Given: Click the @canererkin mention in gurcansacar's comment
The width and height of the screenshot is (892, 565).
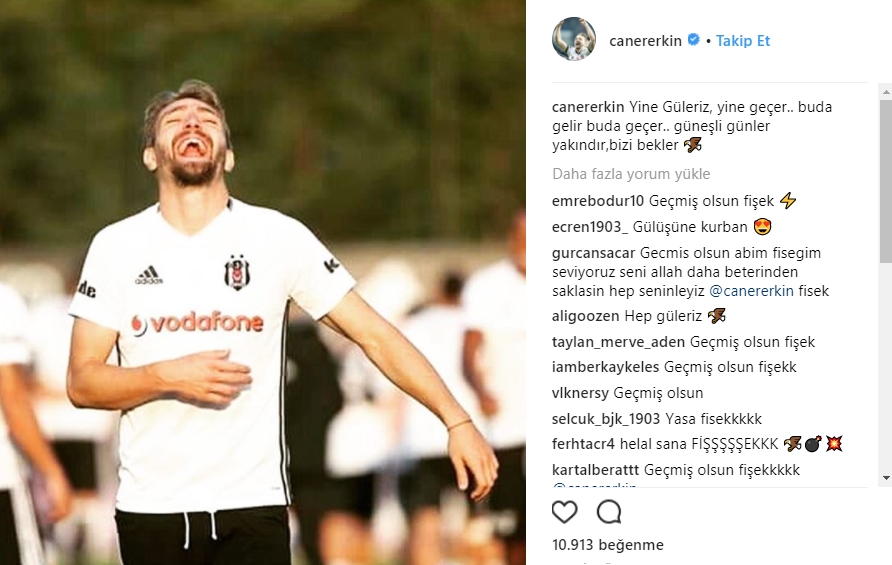Looking at the screenshot, I should tap(751, 291).
